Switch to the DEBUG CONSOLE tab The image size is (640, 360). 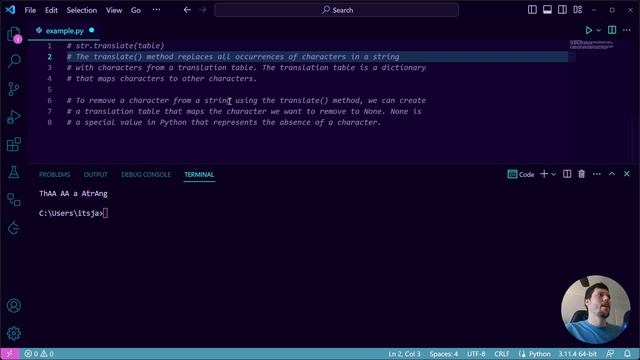(x=146, y=175)
